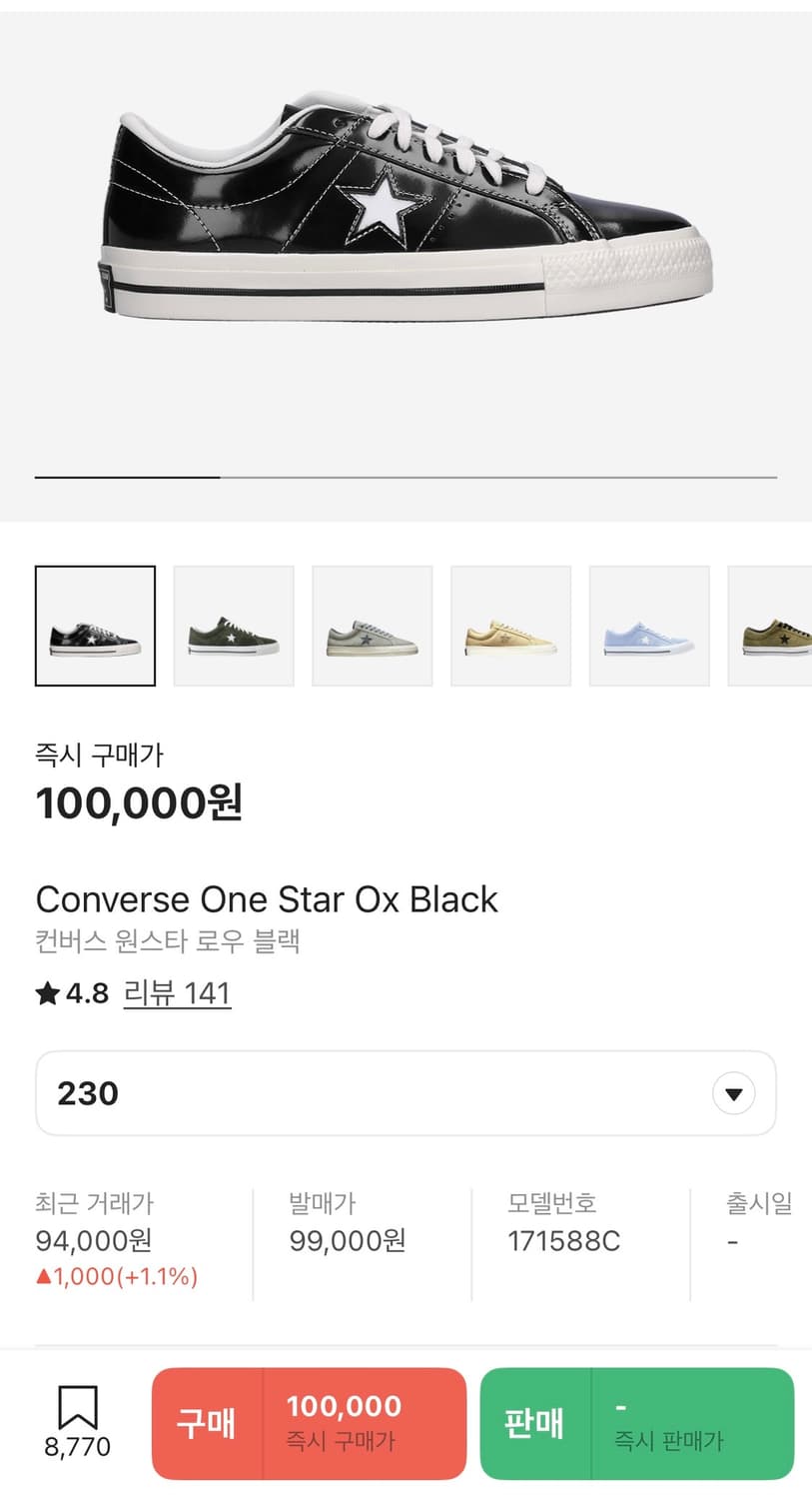The width and height of the screenshot is (812, 1499).
Task: Open the size selector showing 230
Action: 406,1093
